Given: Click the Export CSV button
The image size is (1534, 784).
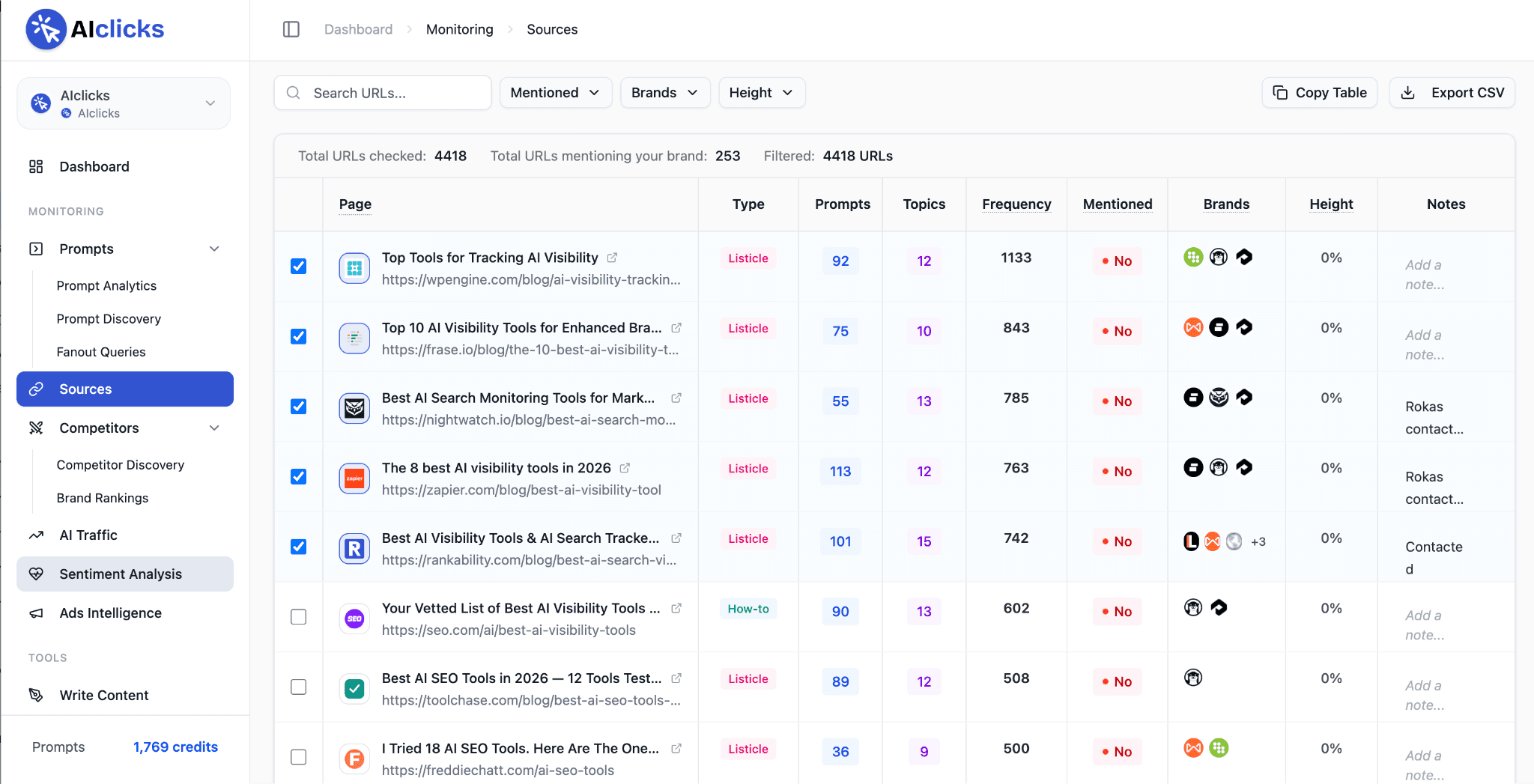Looking at the screenshot, I should click(x=1452, y=93).
